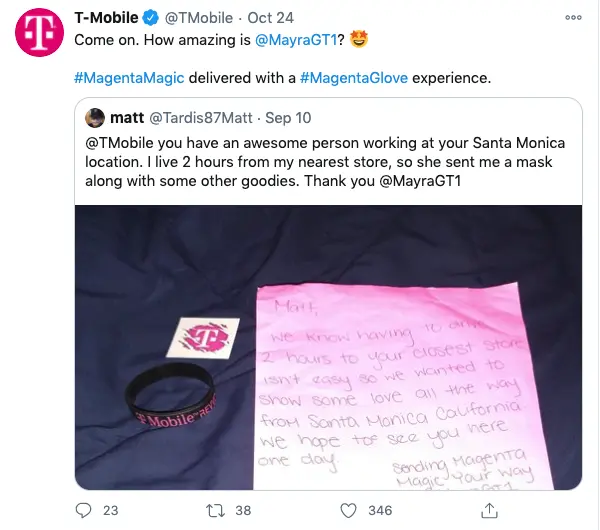Click the T-Mobile profile avatar

[39, 33]
